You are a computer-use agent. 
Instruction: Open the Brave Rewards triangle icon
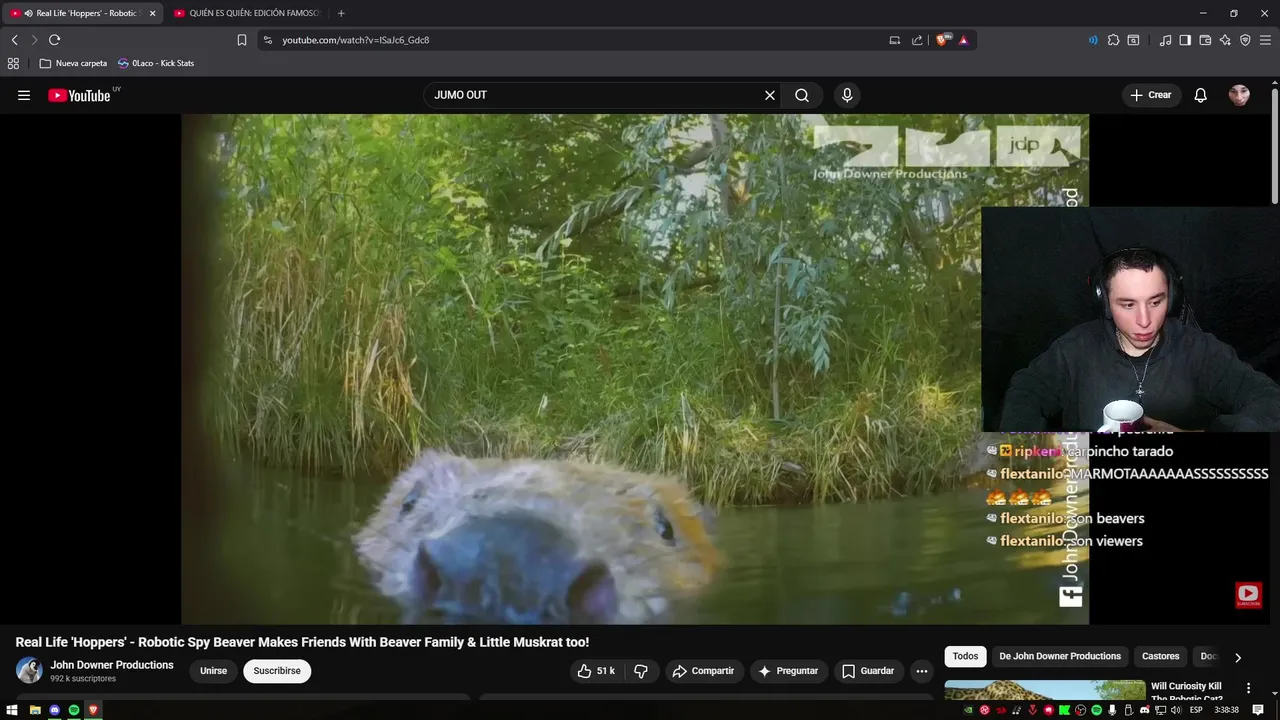[963, 40]
